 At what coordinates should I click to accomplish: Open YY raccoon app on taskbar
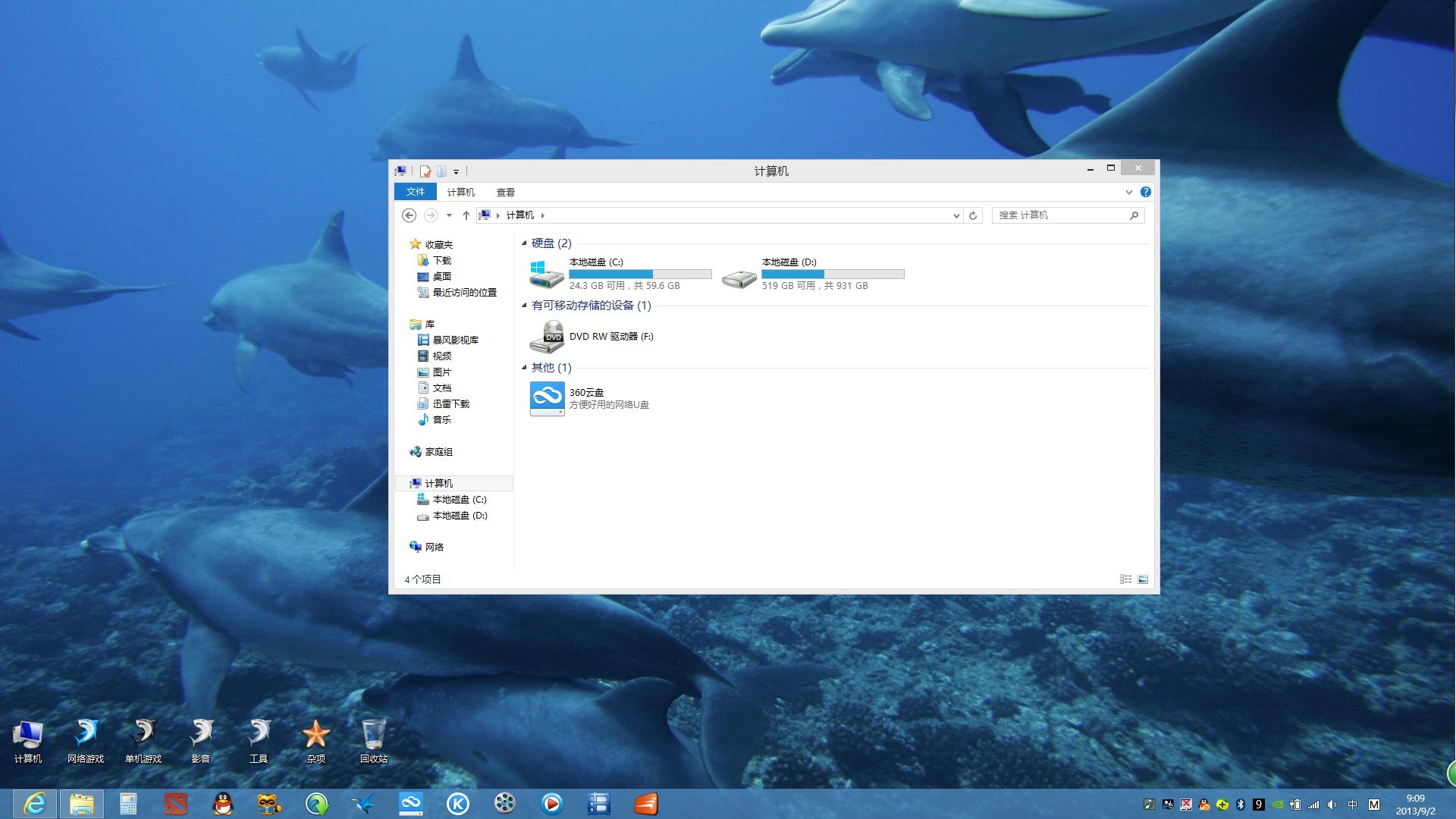269,804
